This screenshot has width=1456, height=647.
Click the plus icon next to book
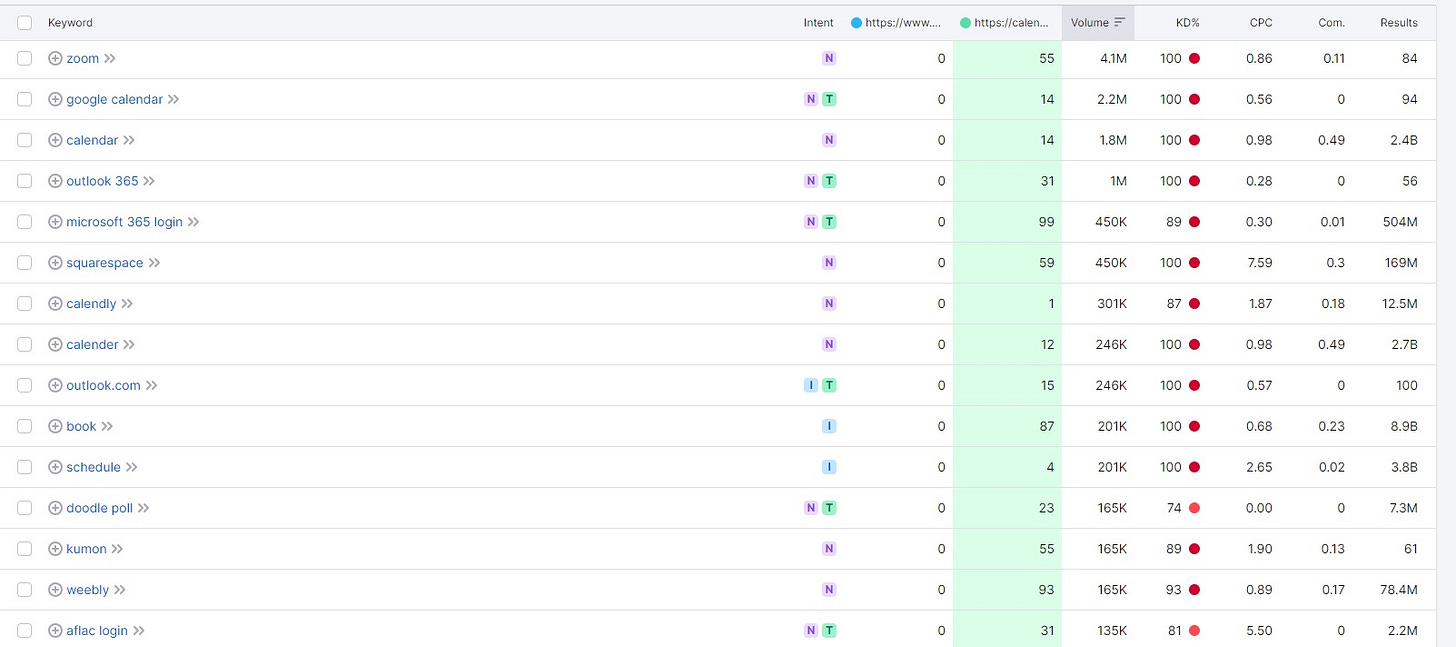[55, 426]
